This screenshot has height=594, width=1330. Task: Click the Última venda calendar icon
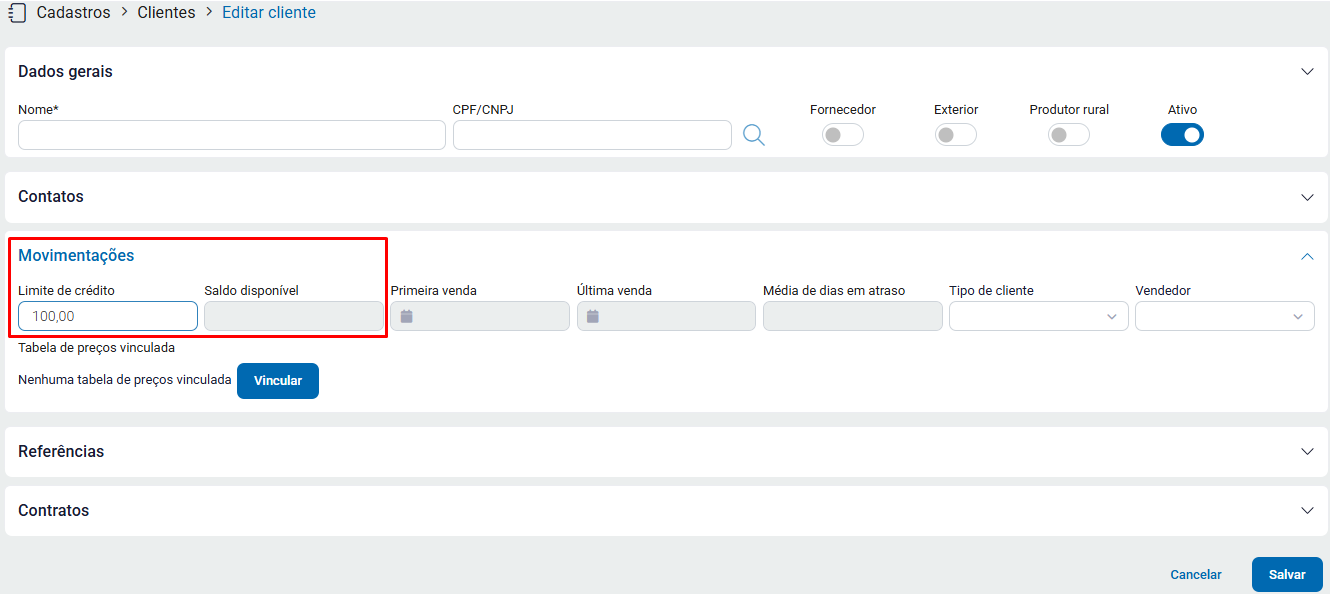[x=593, y=316]
